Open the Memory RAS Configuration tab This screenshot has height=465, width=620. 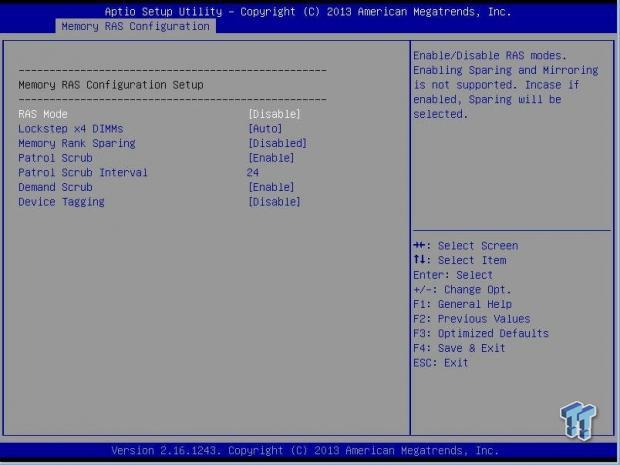(136, 26)
